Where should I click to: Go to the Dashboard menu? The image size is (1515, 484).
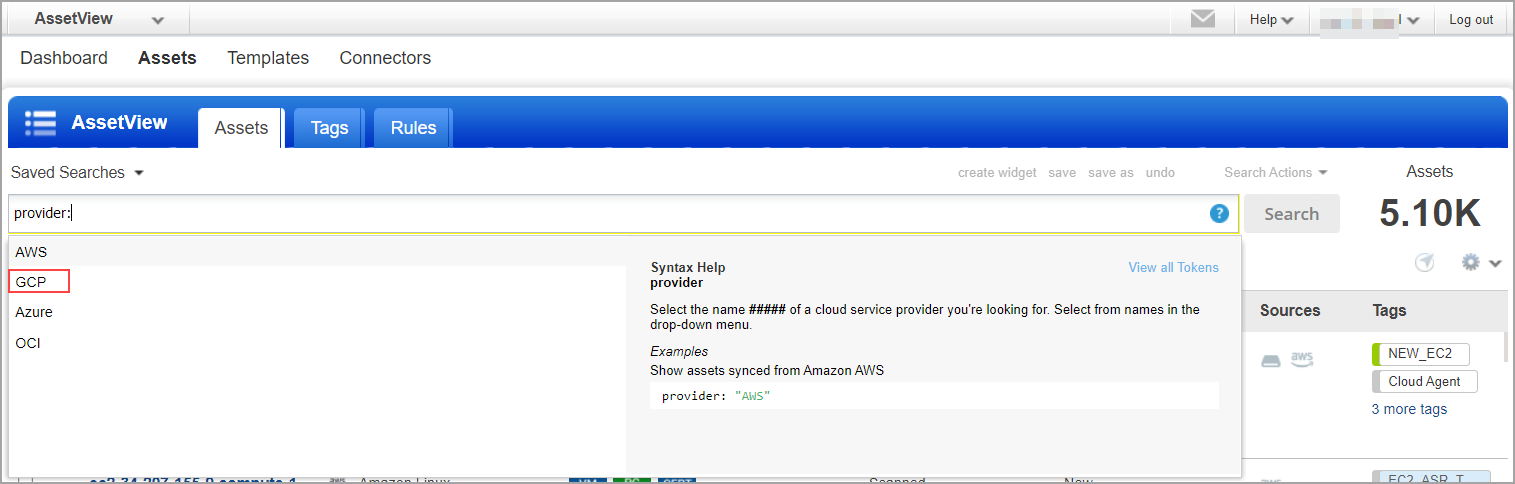tap(64, 58)
